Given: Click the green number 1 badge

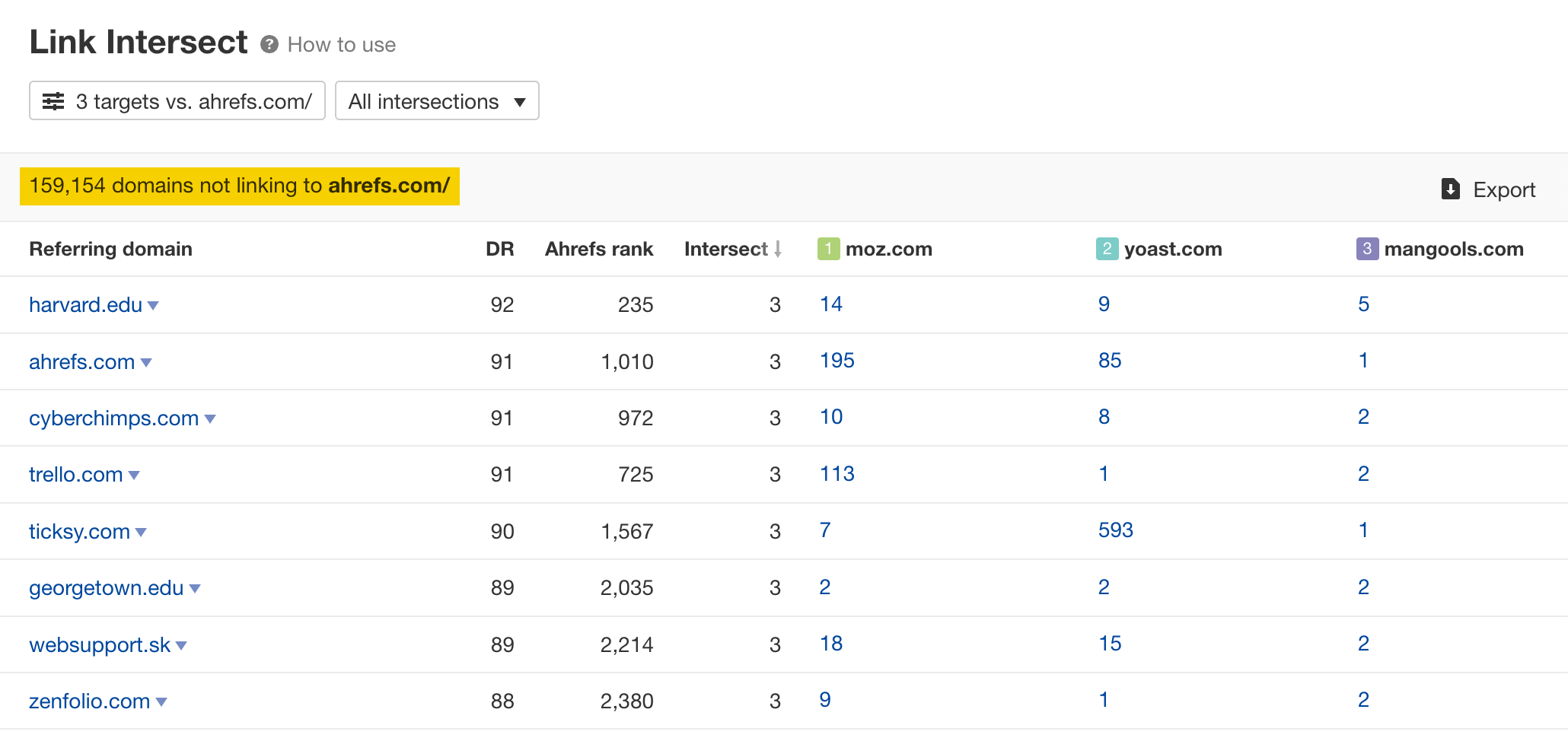Looking at the screenshot, I should (828, 249).
